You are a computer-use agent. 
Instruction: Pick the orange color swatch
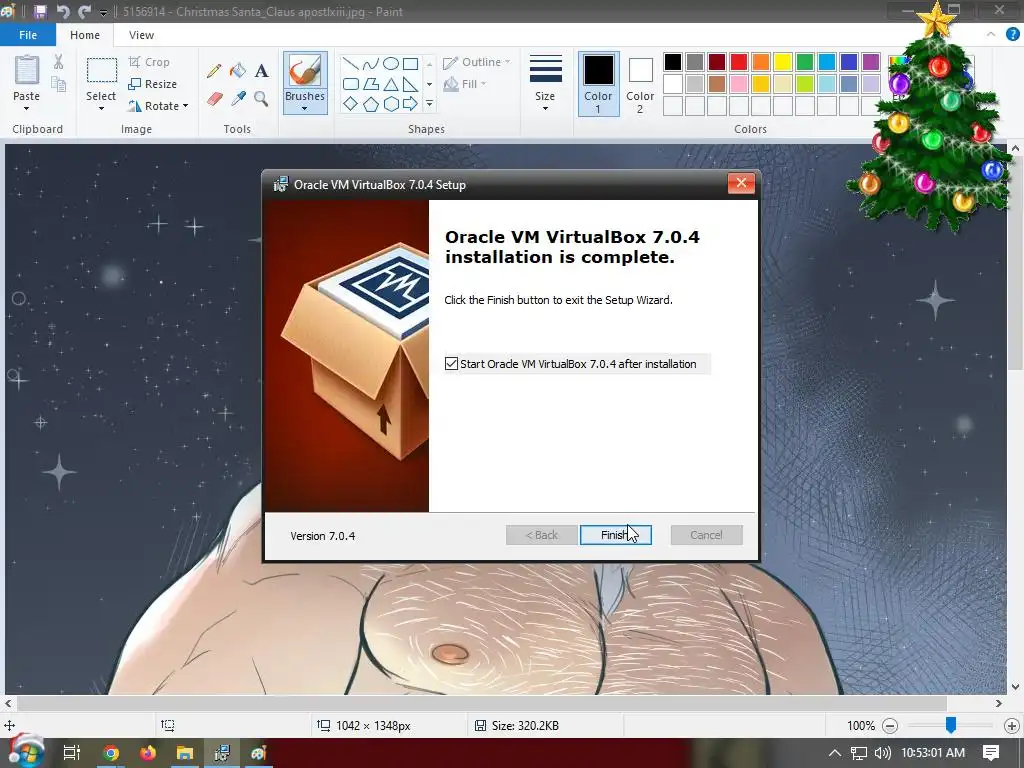pyautogui.click(x=761, y=62)
